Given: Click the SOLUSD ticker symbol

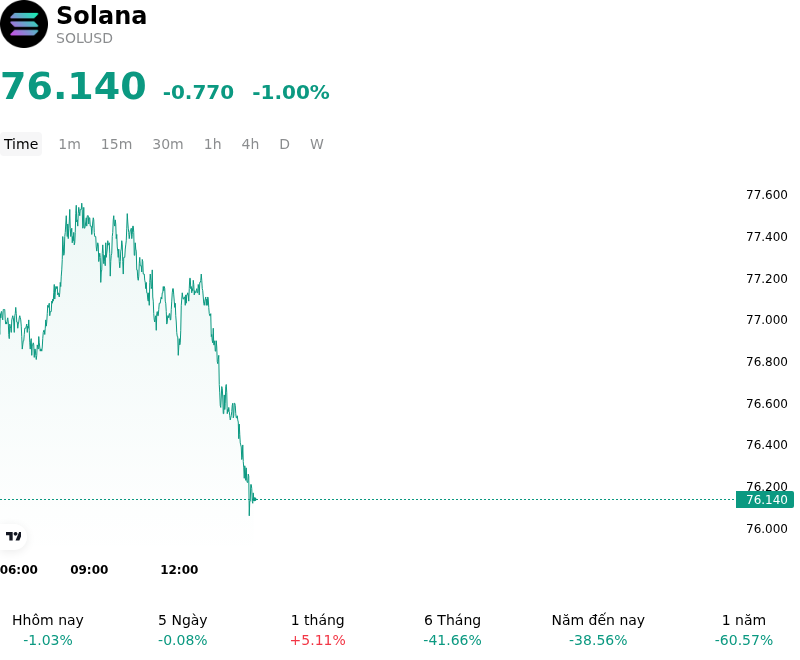Looking at the screenshot, I should (x=84, y=38).
